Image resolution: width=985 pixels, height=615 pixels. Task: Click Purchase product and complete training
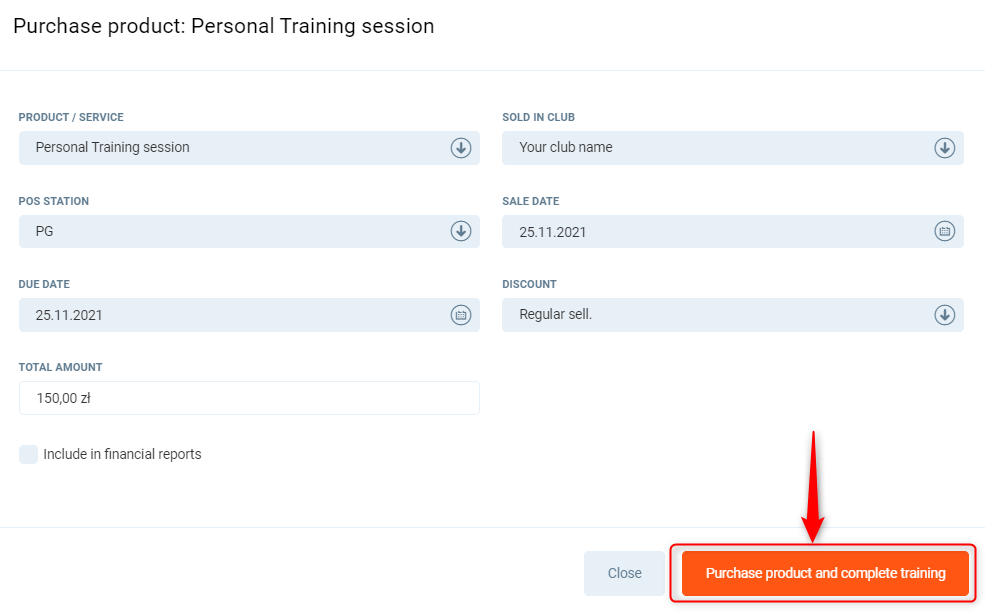click(825, 574)
